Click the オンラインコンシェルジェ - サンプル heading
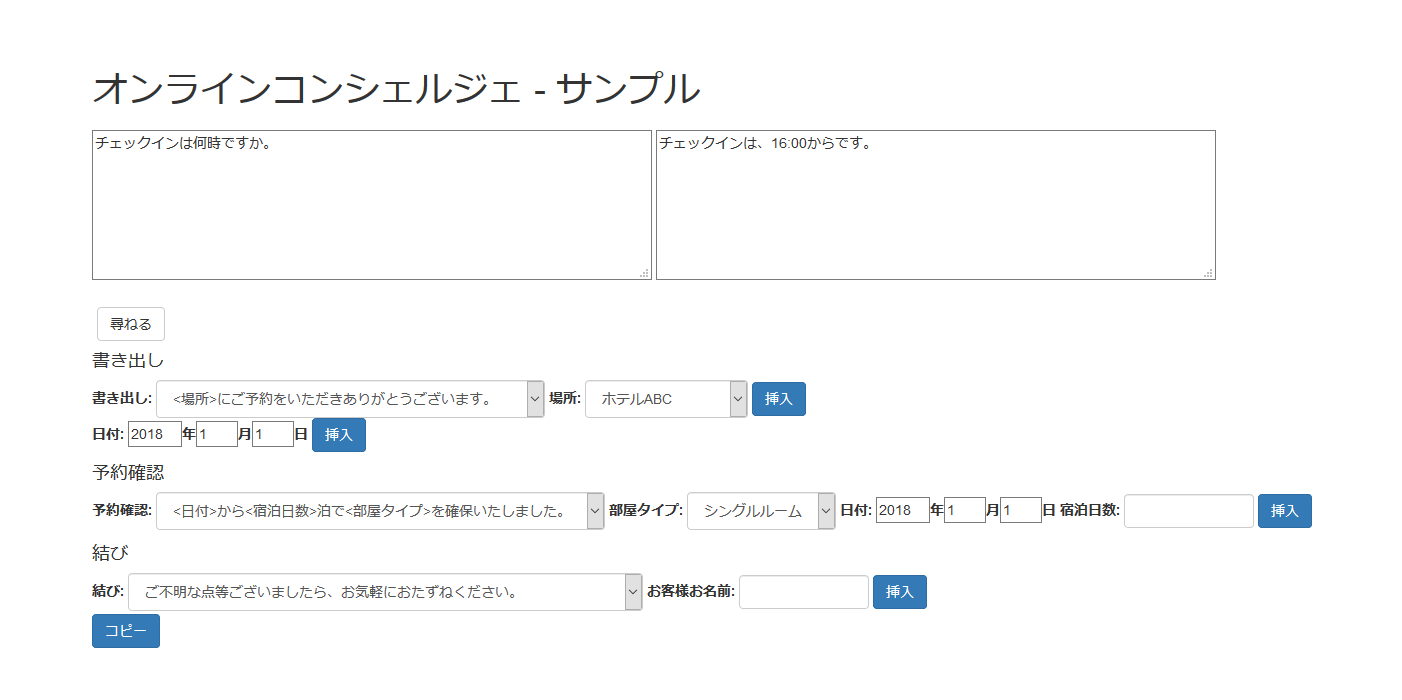Viewport: 1402px width, 700px height. 396,89
